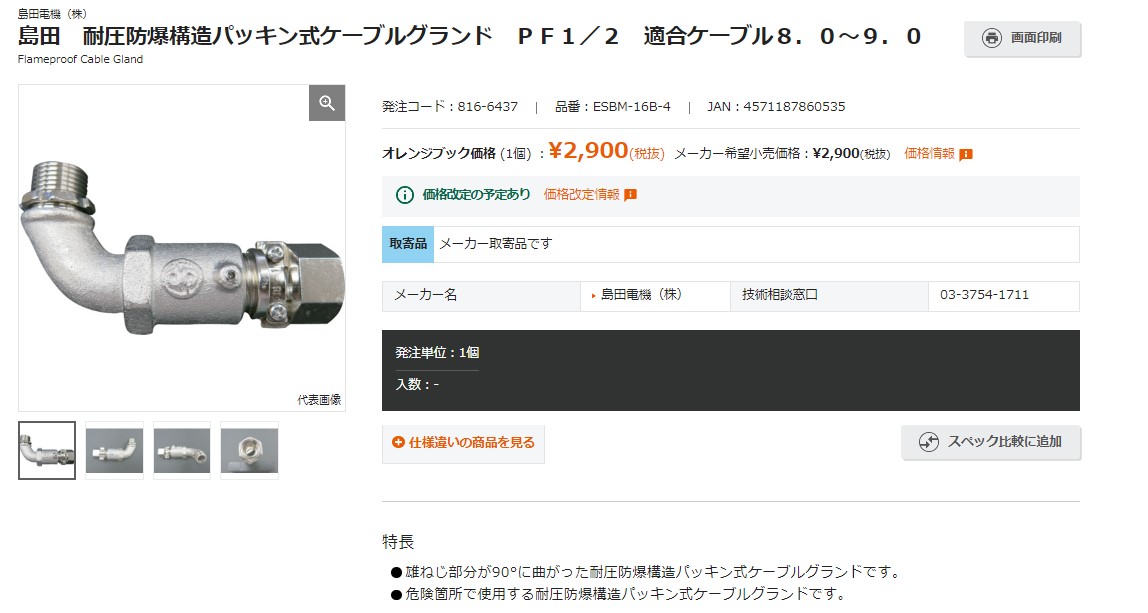This screenshot has width=1148, height=613.
Task: Click the magnifier zoom icon on product image
Action: [327, 103]
